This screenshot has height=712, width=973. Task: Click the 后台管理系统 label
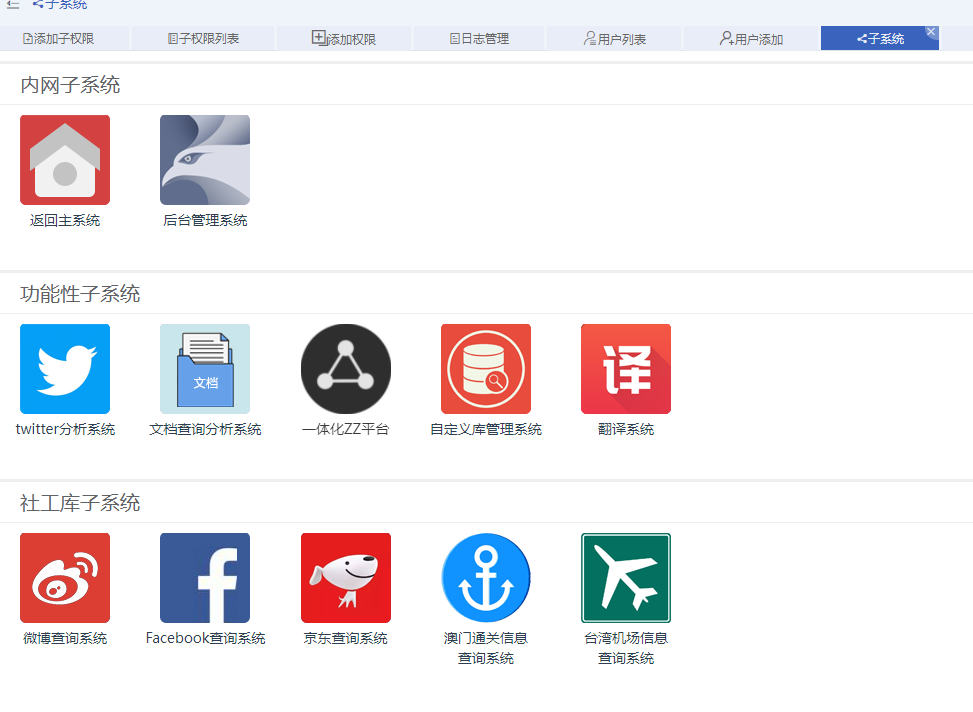click(x=205, y=220)
